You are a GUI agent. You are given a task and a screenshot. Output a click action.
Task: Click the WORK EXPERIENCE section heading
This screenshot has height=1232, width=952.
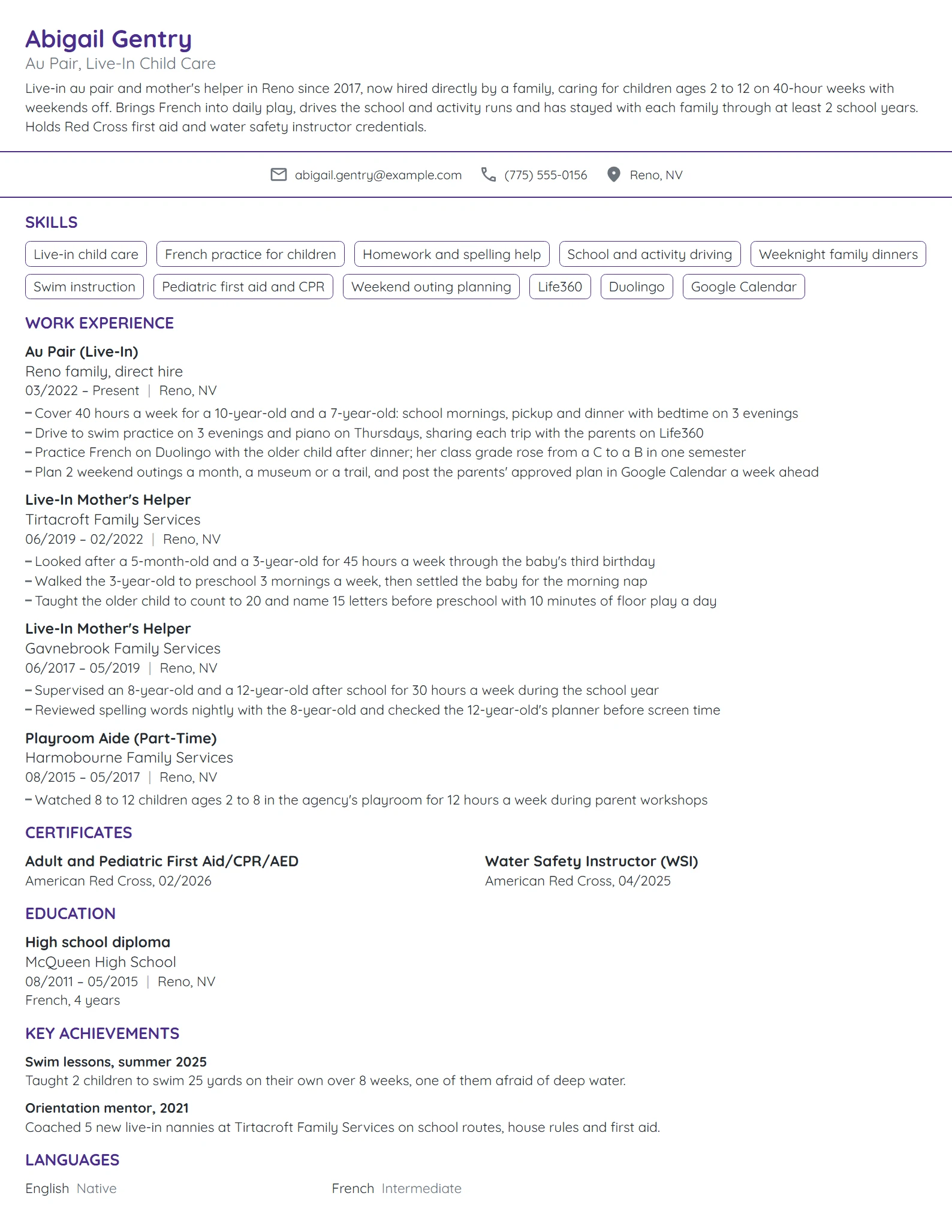(x=100, y=323)
